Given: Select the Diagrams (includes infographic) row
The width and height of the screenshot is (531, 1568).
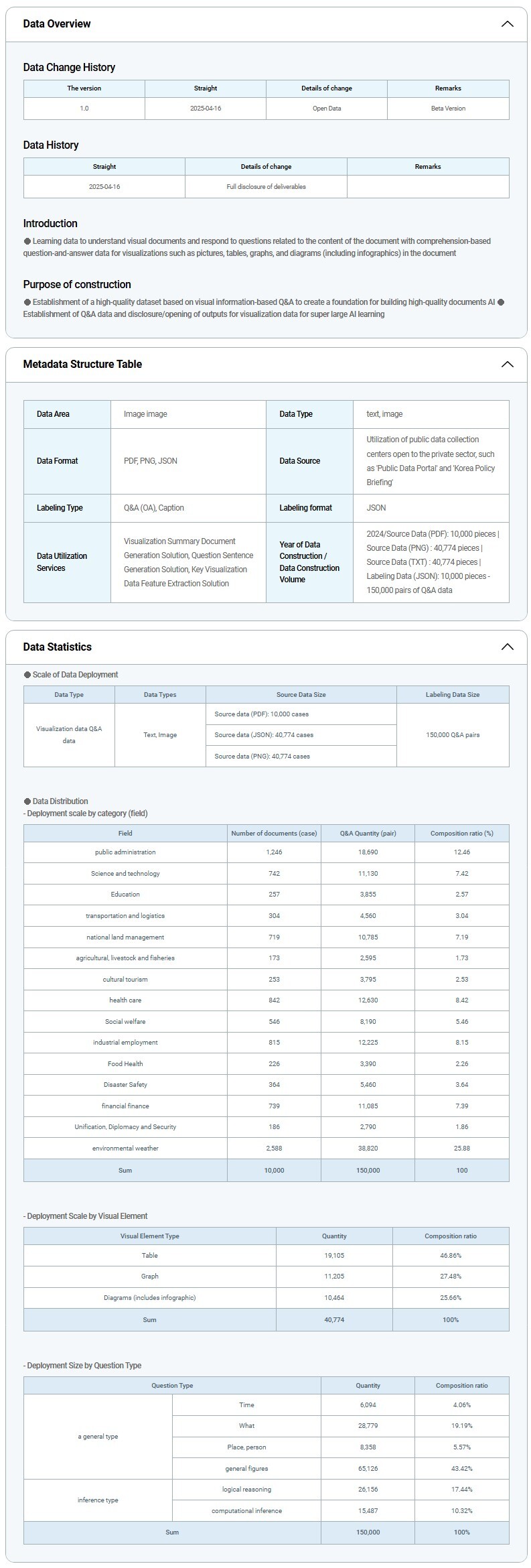Looking at the screenshot, I should click(x=149, y=1298).
